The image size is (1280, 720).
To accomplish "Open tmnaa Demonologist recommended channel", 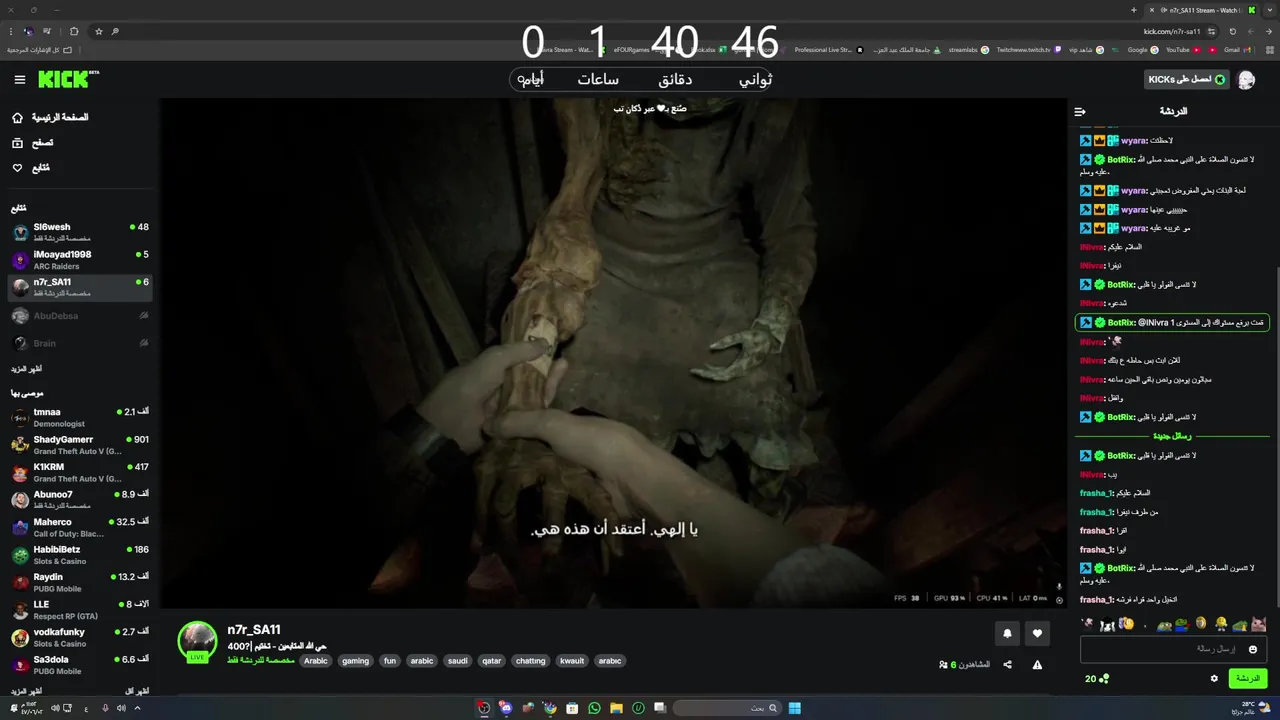I will point(80,417).
